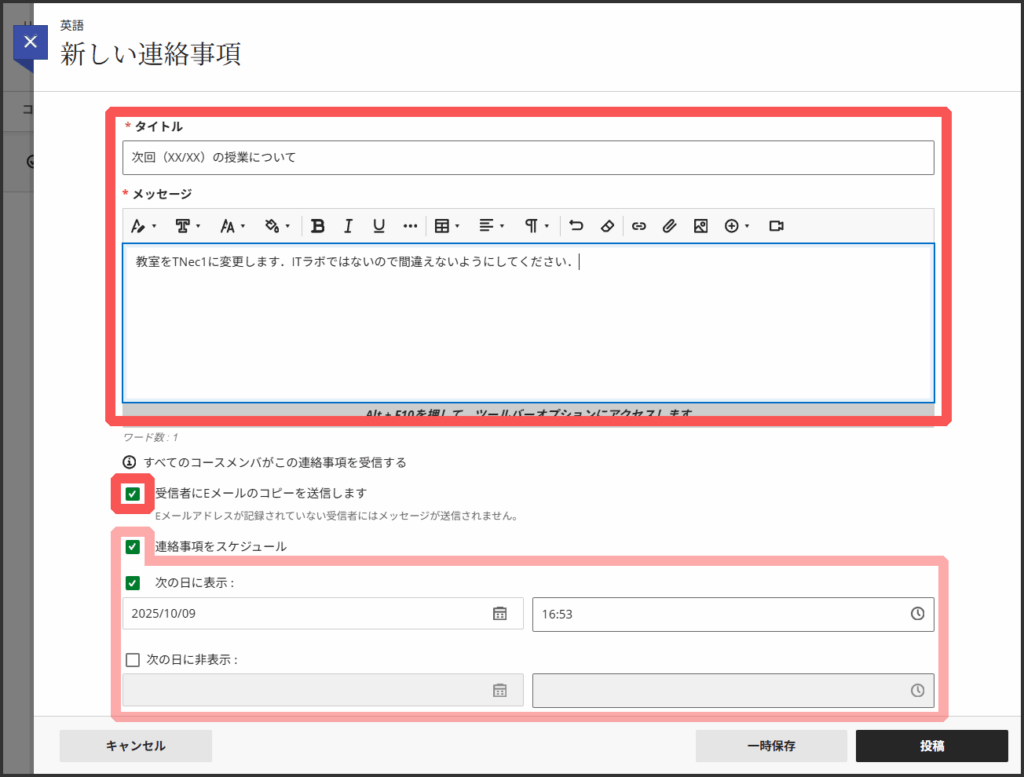Expand the text alignment dropdown
Screen dimensions: 1024x777
click(491, 226)
